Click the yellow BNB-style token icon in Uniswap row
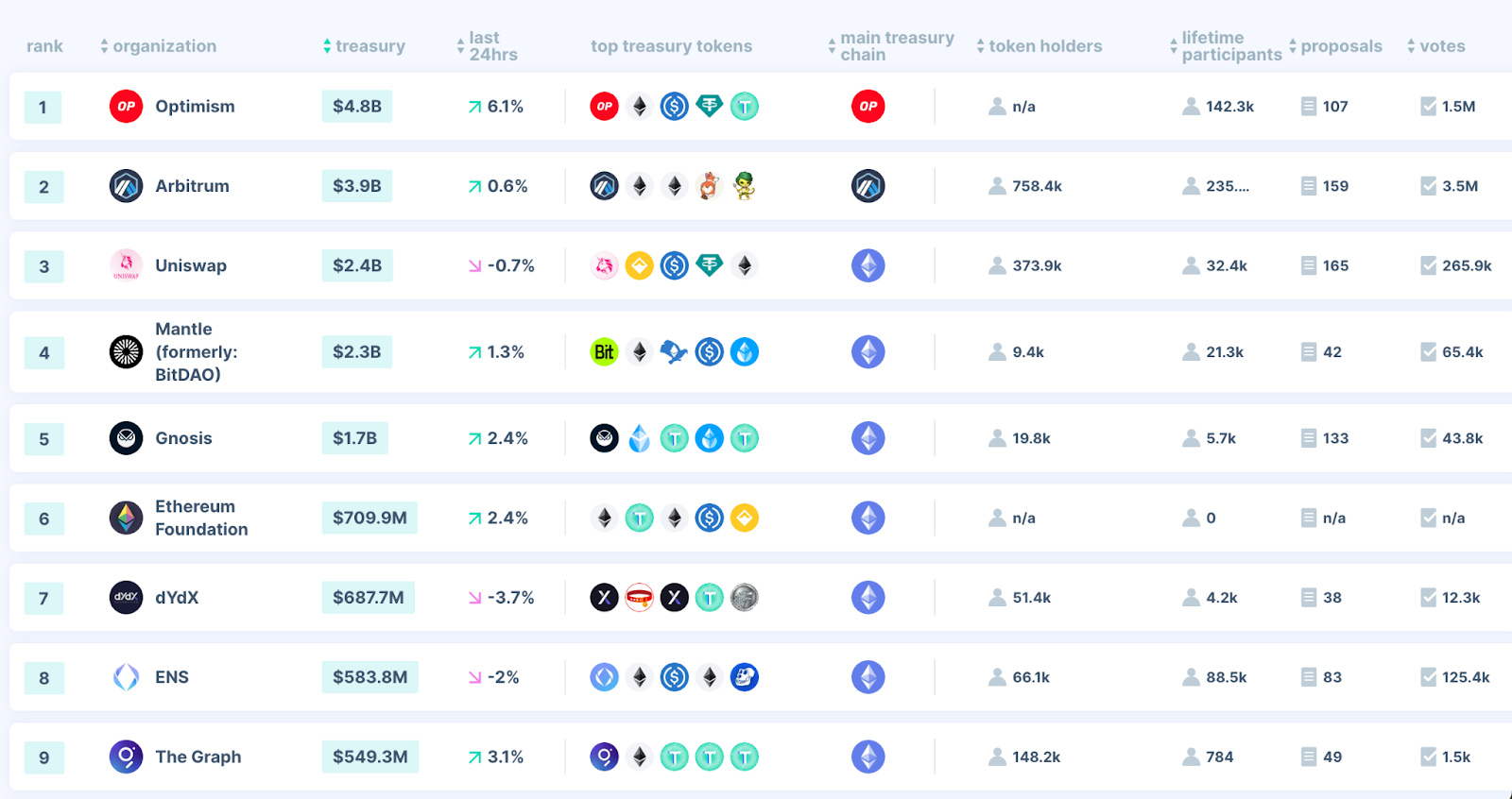1512x799 pixels. click(x=639, y=265)
